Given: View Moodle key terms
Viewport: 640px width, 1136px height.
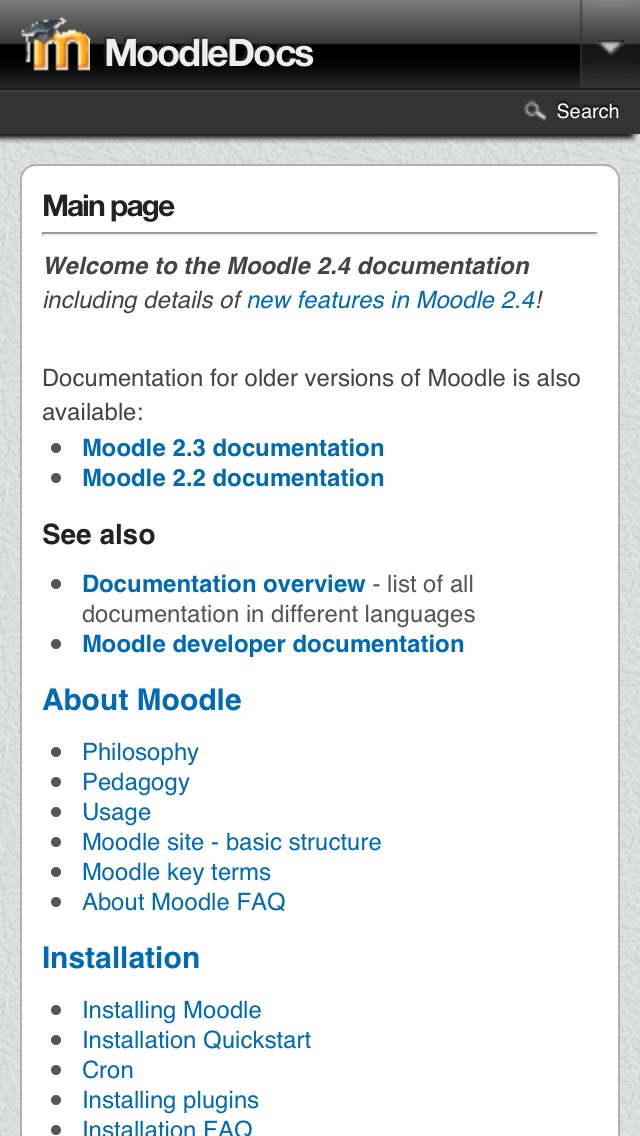Looking at the screenshot, I should tap(176, 872).
